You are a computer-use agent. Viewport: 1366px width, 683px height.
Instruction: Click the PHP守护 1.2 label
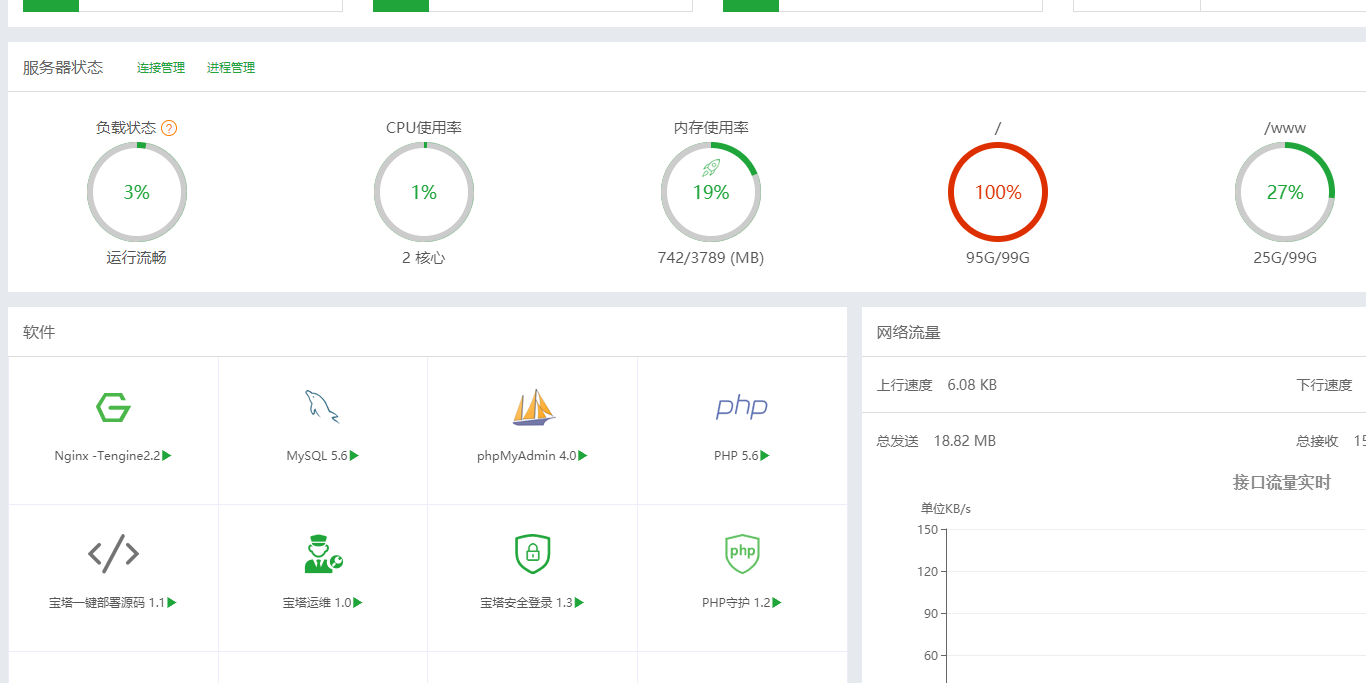[736, 603]
